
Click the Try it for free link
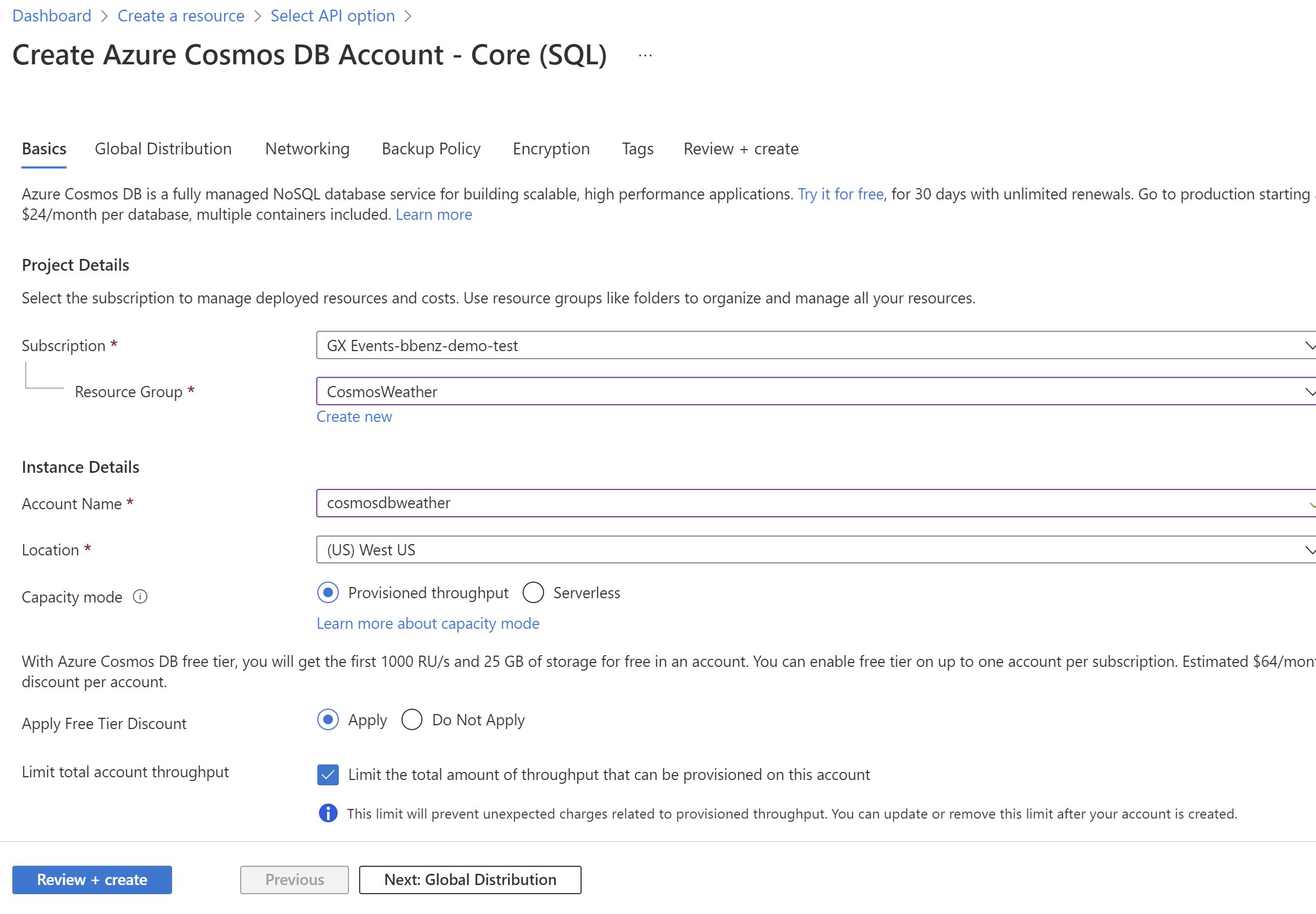(x=841, y=194)
